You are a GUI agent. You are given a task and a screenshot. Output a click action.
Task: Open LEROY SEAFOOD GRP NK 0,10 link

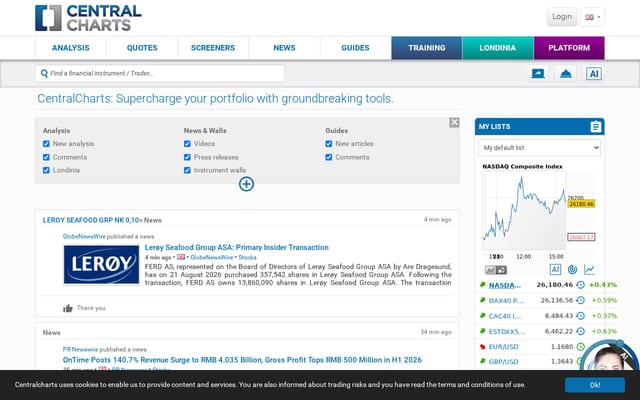(x=91, y=220)
